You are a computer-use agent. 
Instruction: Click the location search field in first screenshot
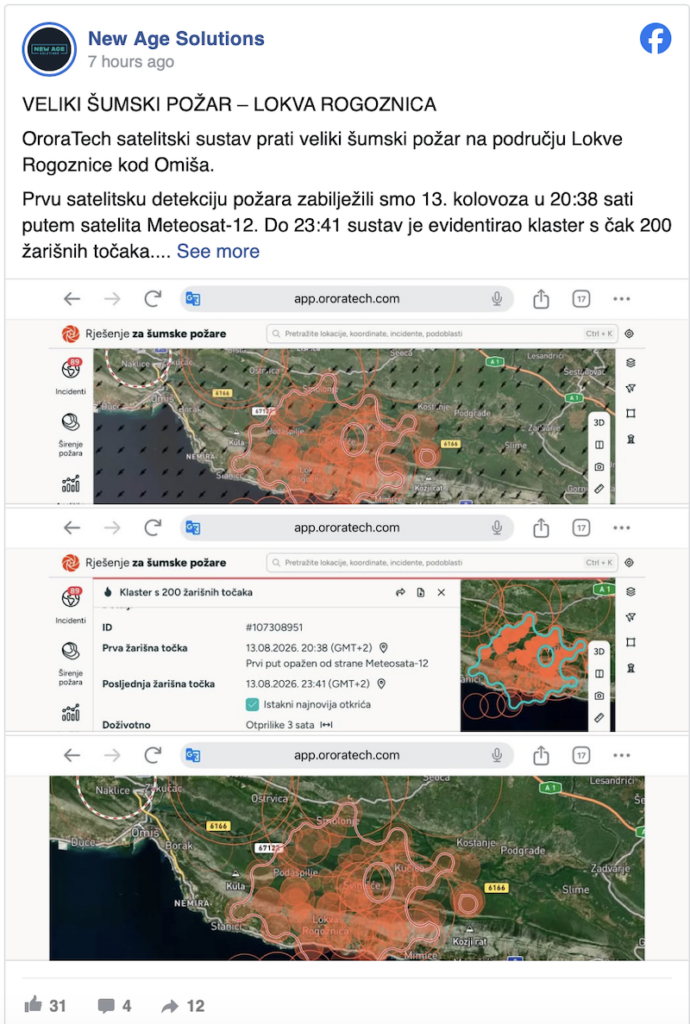(441, 334)
